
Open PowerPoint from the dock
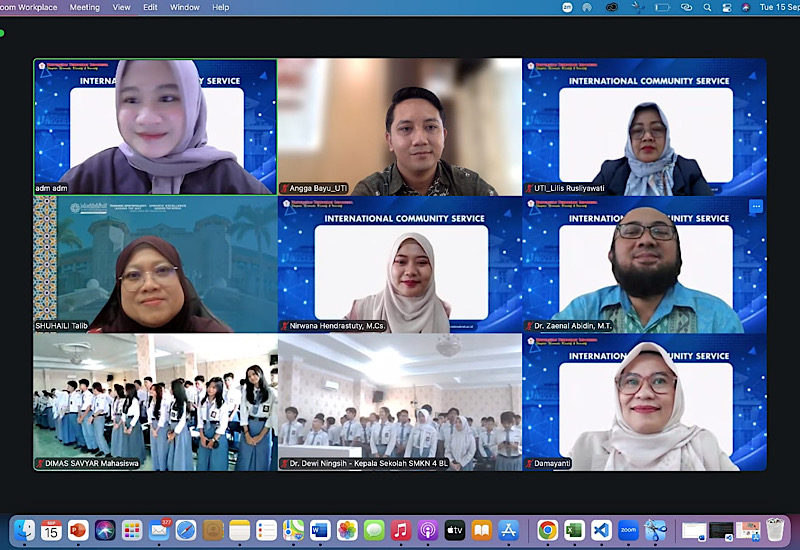pyautogui.click(x=78, y=531)
